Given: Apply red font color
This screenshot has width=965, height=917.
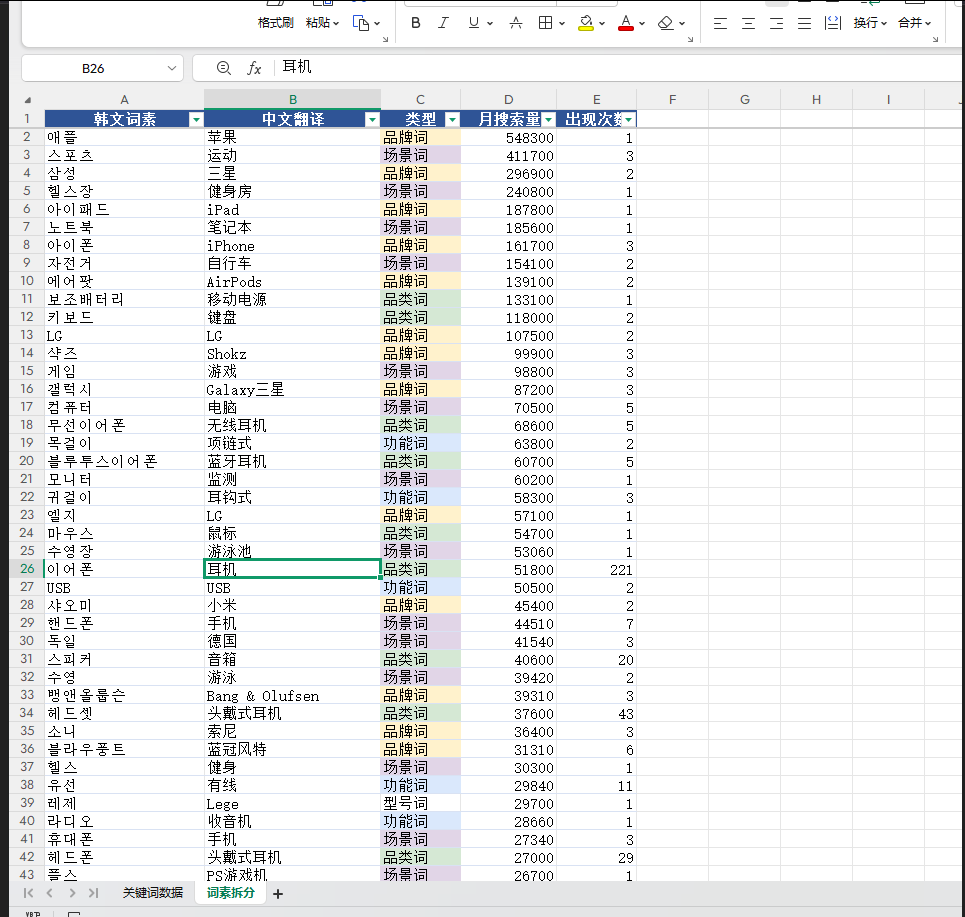Looking at the screenshot, I should pos(626,23).
